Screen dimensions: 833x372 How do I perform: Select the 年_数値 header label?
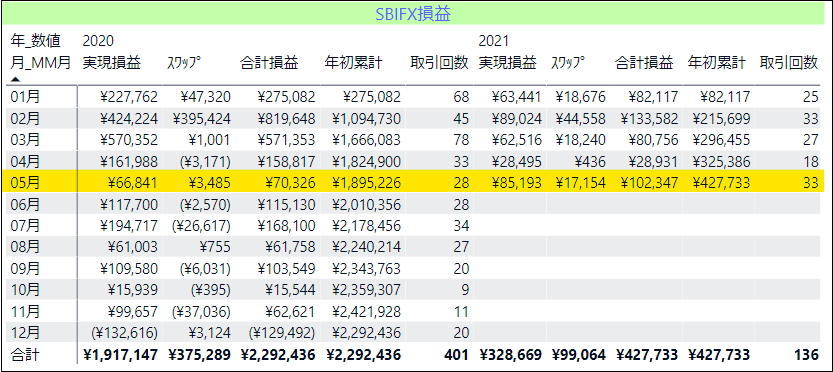click(36, 41)
